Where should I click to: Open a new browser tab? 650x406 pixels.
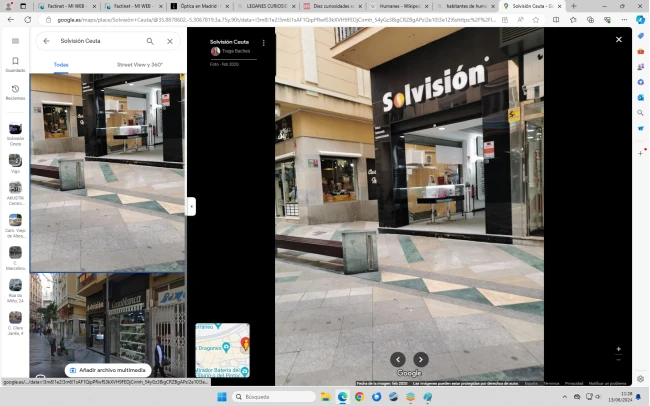tap(574, 6)
